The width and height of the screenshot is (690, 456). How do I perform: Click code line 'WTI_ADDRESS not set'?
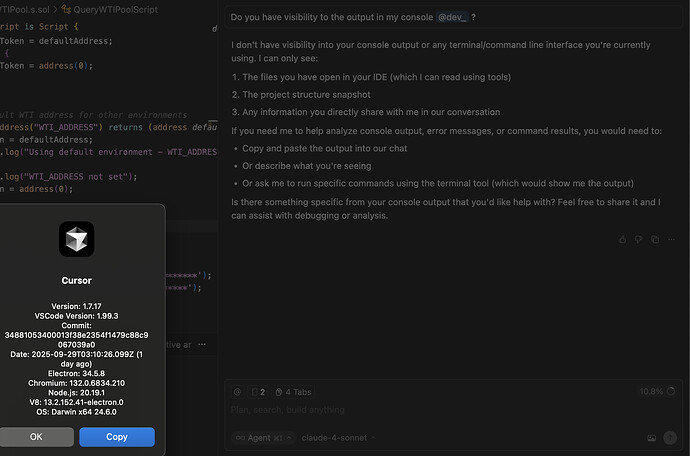69,177
